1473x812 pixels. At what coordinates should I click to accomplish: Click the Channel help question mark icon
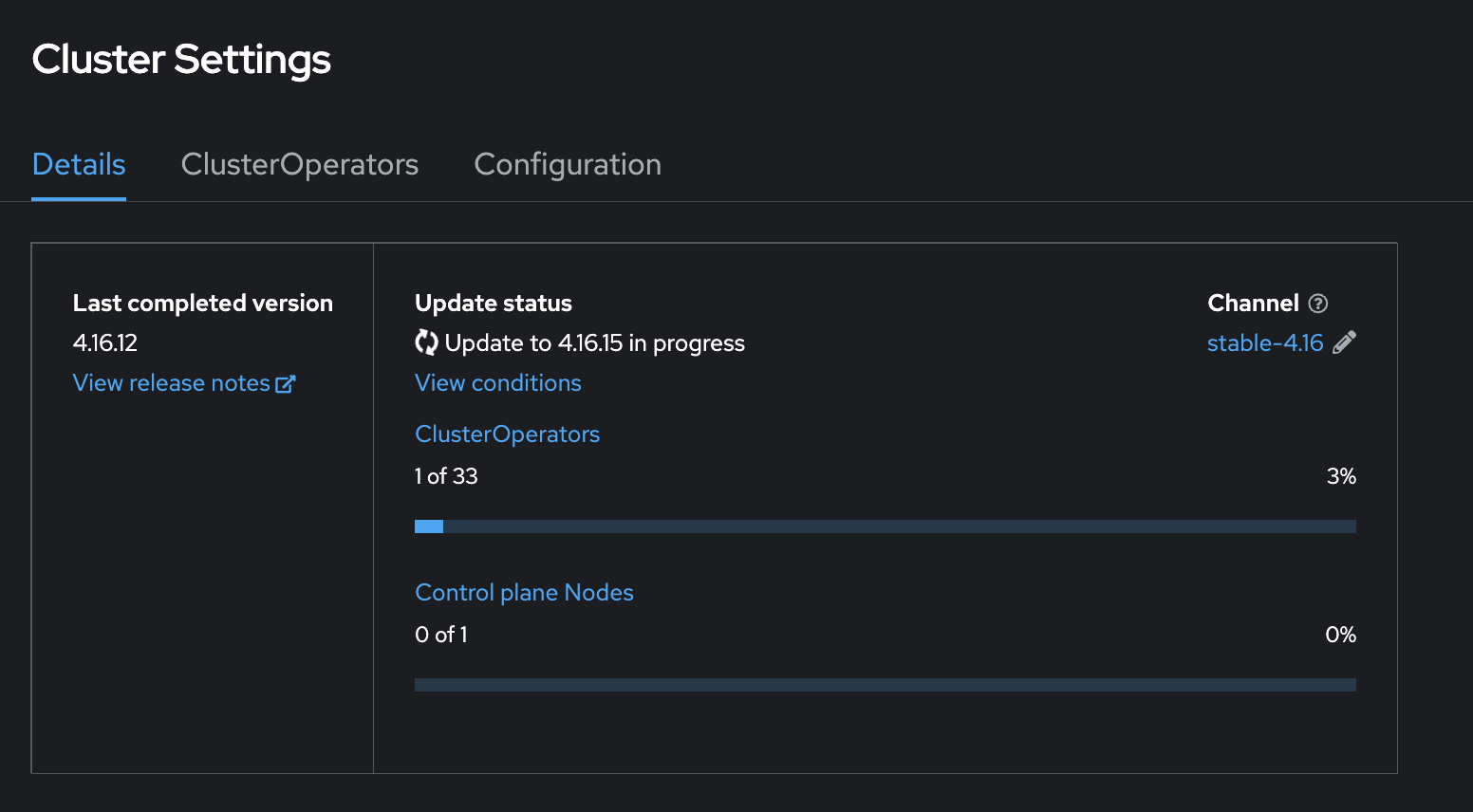point(1317,304)
